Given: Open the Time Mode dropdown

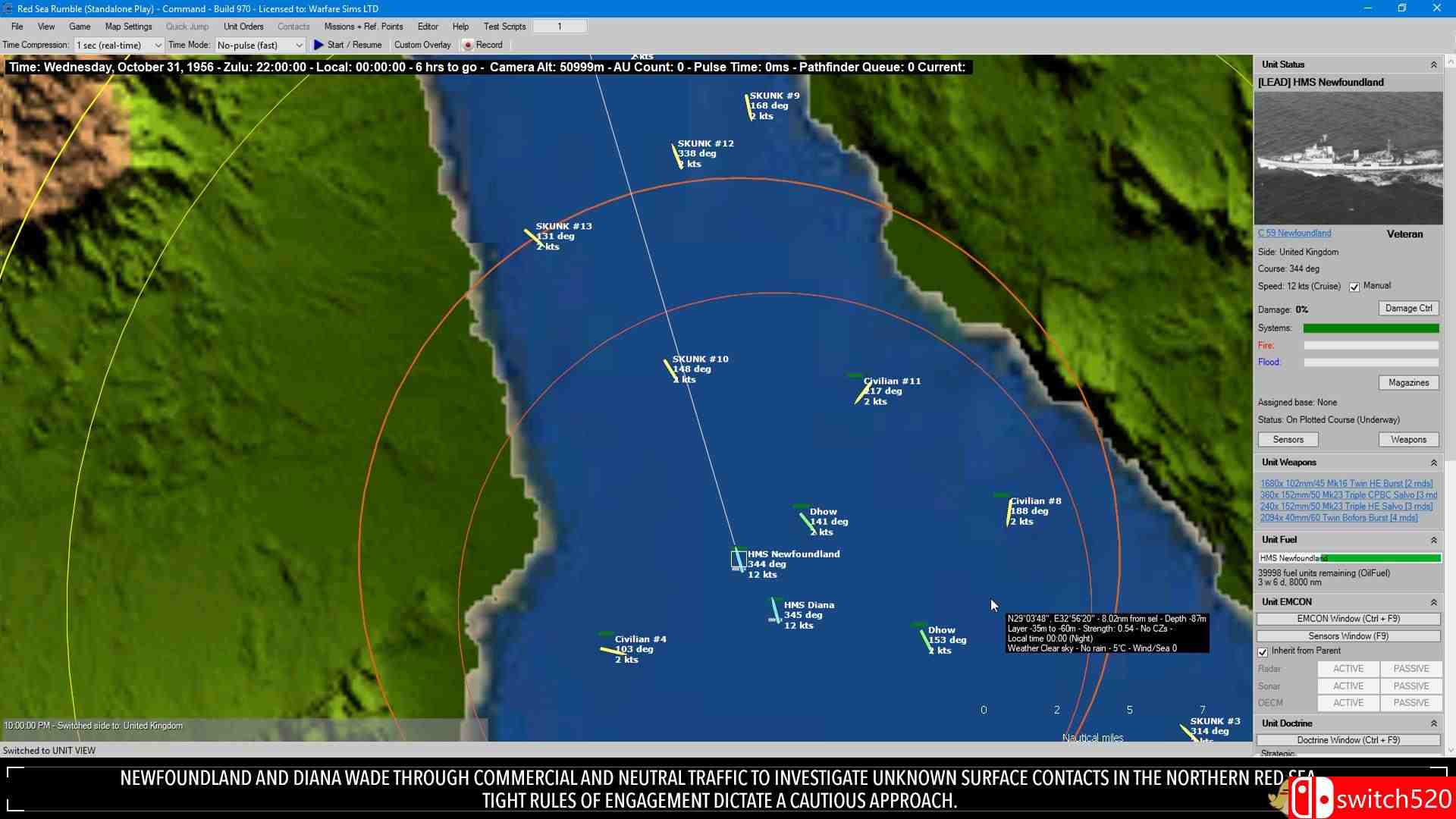Looking at the screenshot, I should coord(259,45).
